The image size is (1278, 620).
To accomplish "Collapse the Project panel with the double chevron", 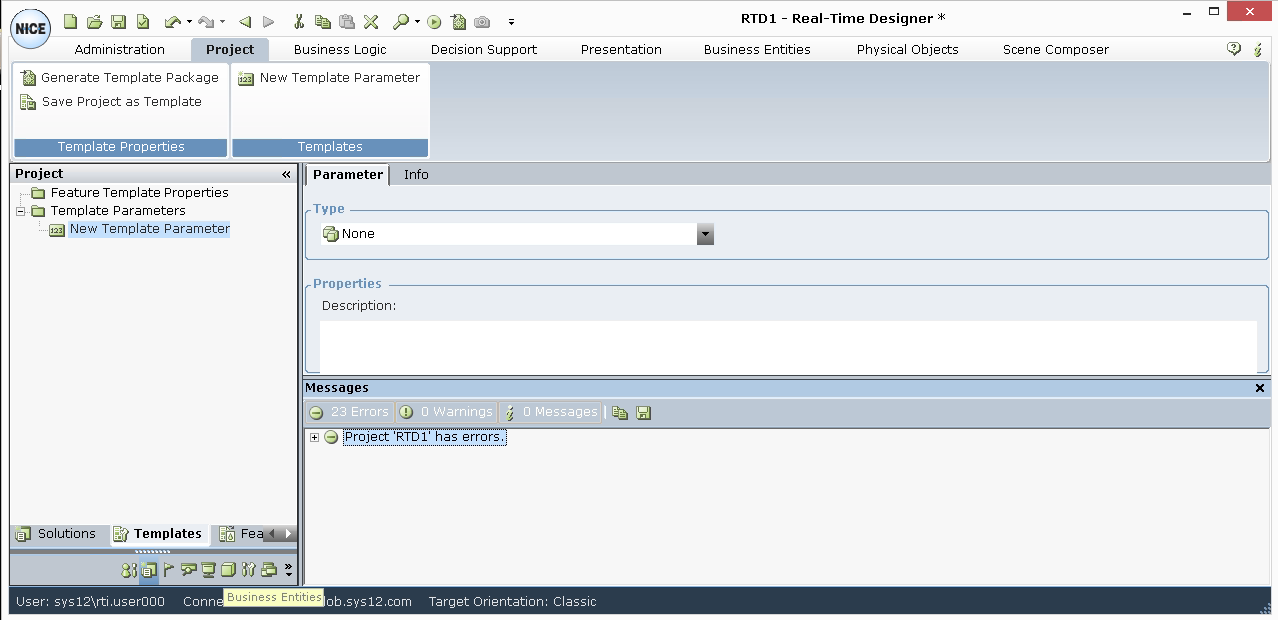I will click(x=286, y=174).
